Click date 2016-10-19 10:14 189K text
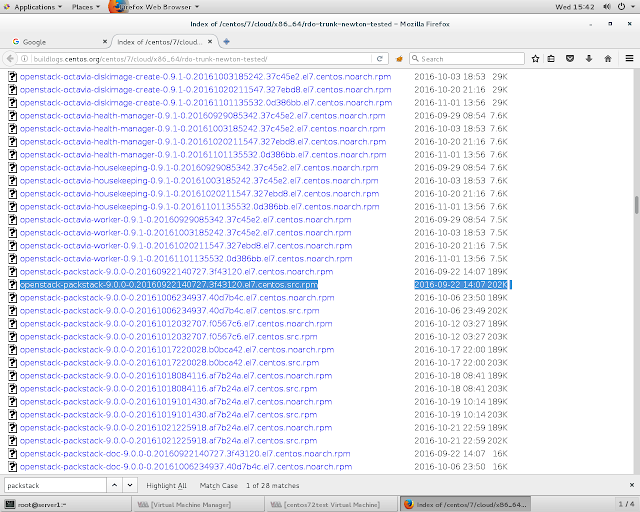The image size is (640, 512). coord(461,402)
